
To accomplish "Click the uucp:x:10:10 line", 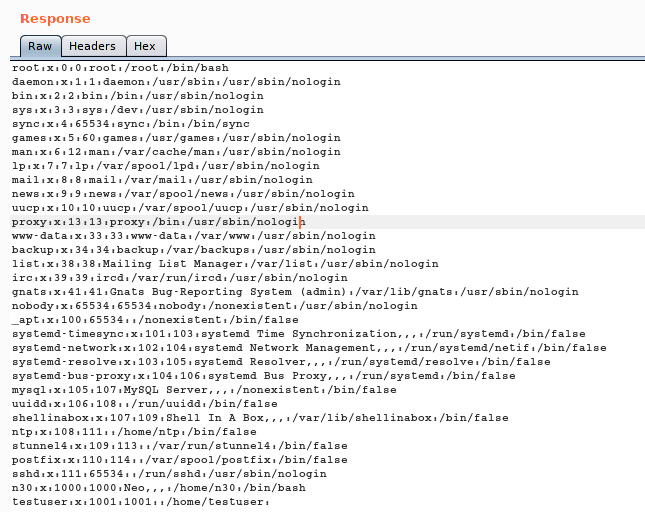I will click(x=190, y=208).
